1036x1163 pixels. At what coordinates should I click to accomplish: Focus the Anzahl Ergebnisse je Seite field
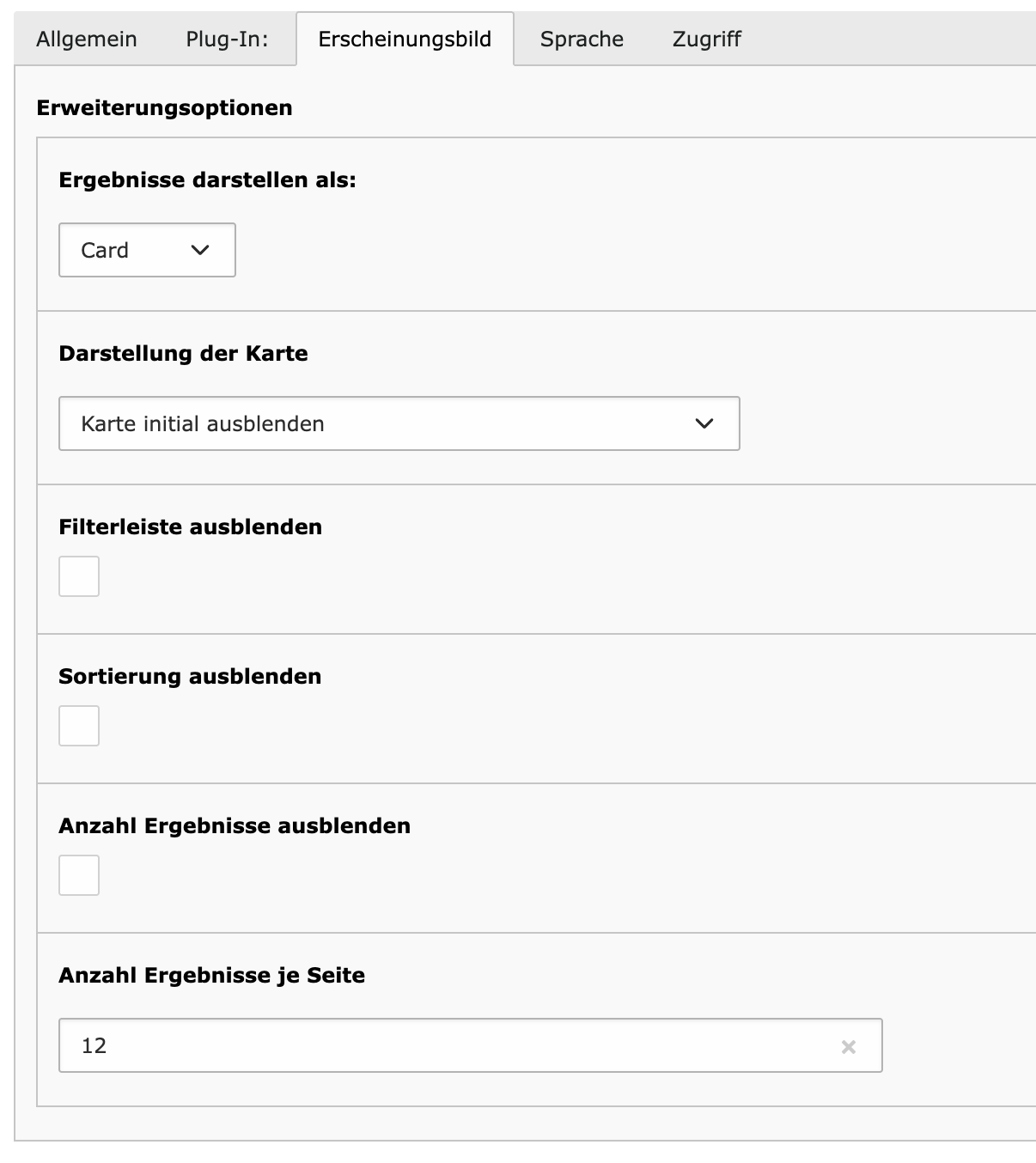[x=470, y=1045]
